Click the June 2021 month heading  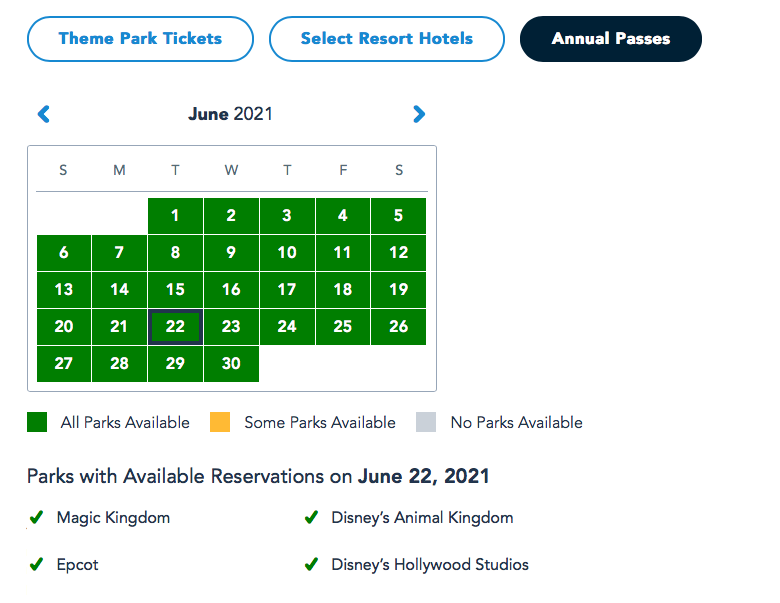pyautogui.click(x=230, y=114)
